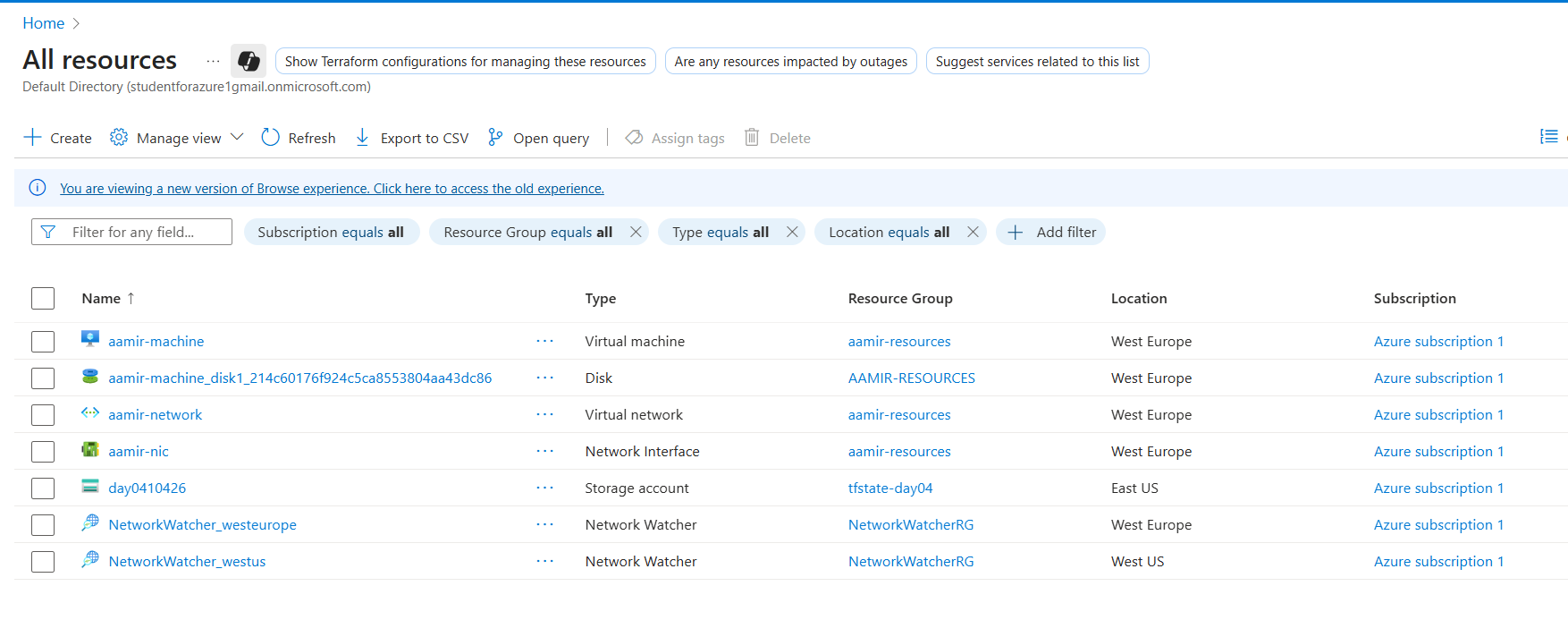Click Open query in the toolbar
Screen dimensions: 1568x620
pyautogui.click(x=538, y=138)
